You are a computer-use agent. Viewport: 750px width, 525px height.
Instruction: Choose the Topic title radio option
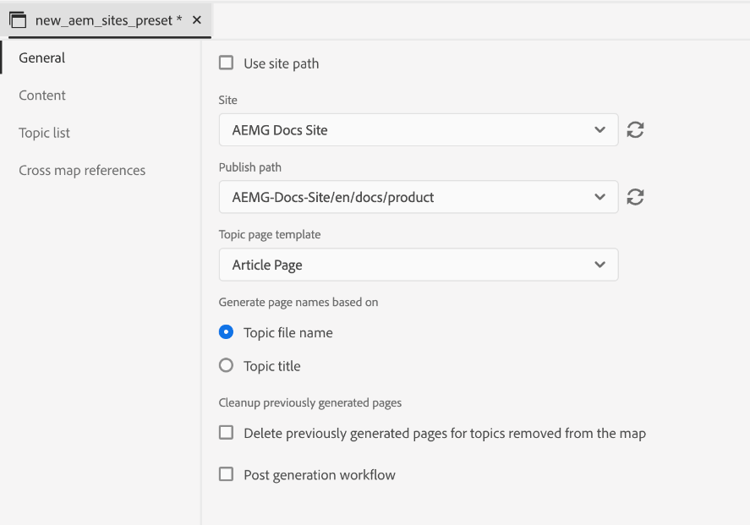pos(226,366)
